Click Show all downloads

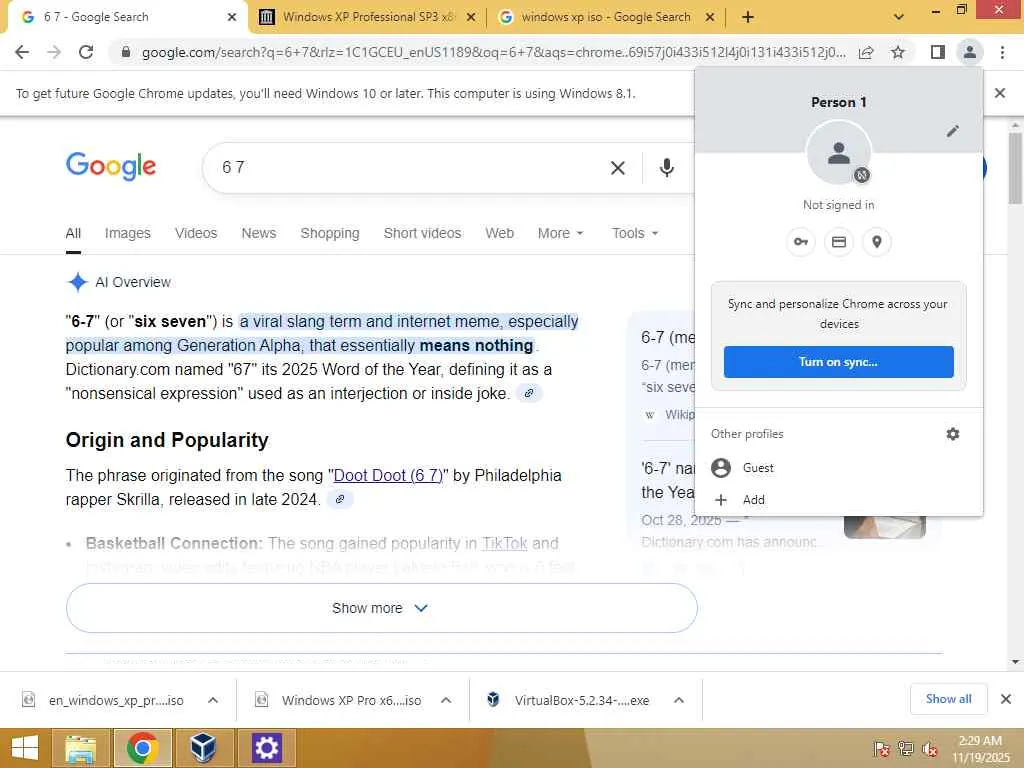pyautogui.click(x=948, y=699)
